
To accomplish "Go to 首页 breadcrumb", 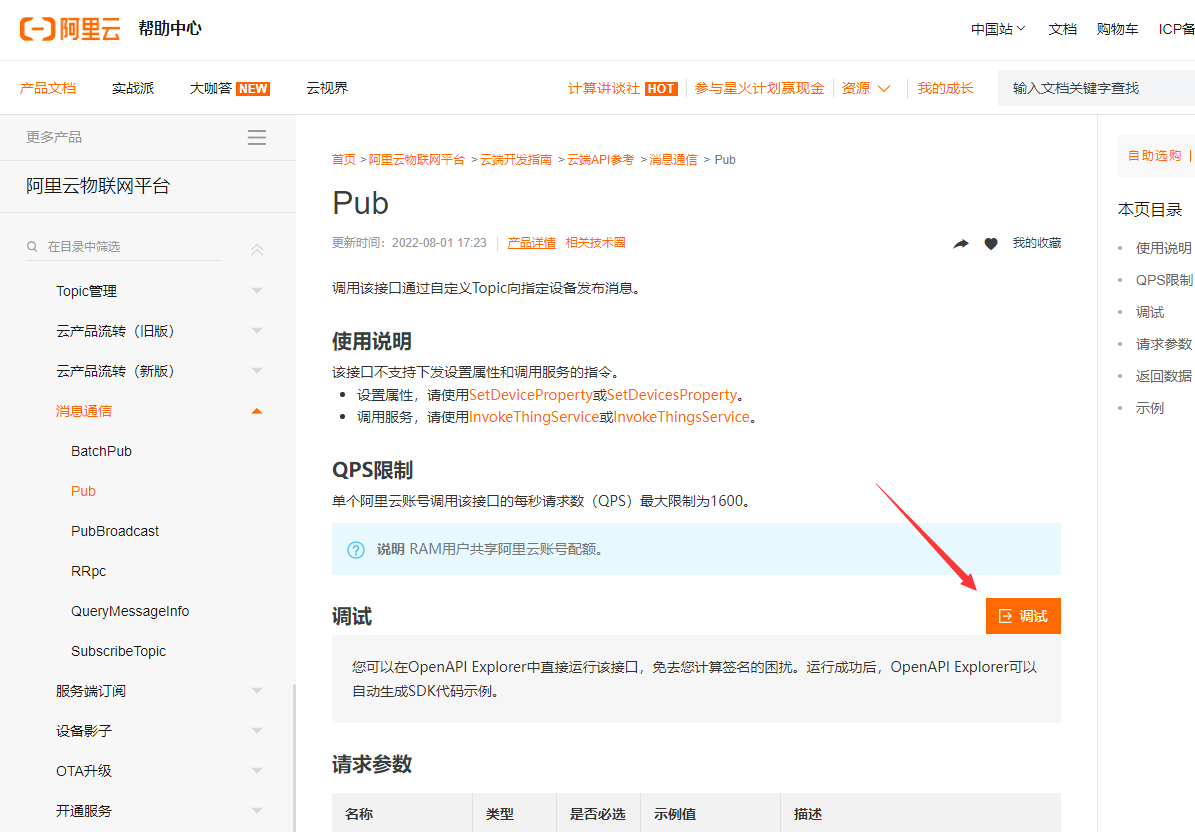I will tap(344, 159).
